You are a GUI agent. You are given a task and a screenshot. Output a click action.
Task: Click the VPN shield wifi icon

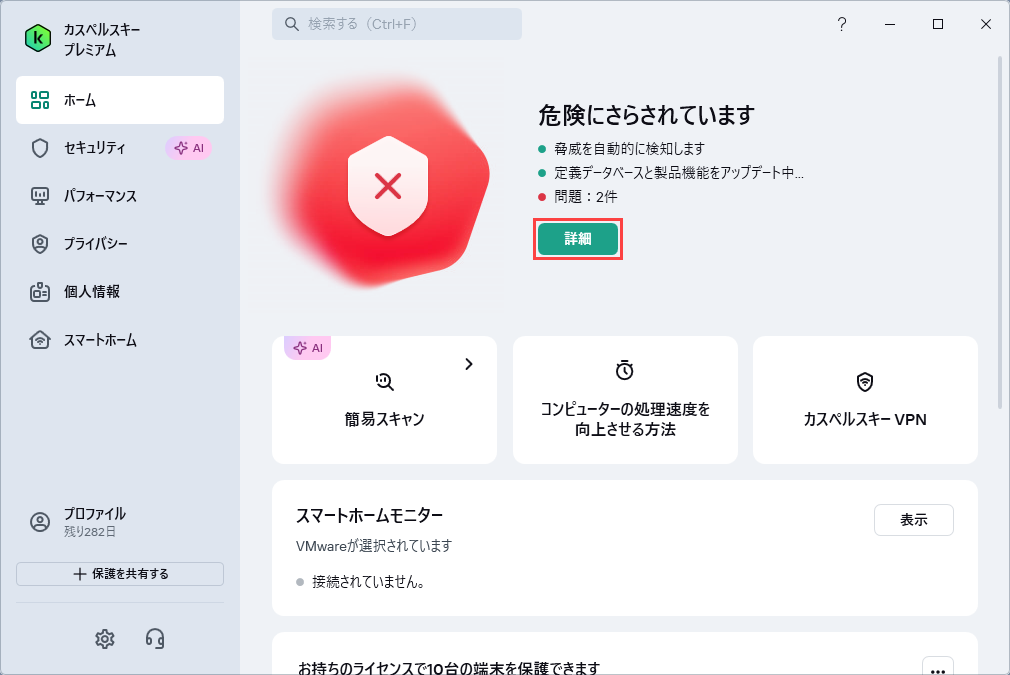point(865,381)
